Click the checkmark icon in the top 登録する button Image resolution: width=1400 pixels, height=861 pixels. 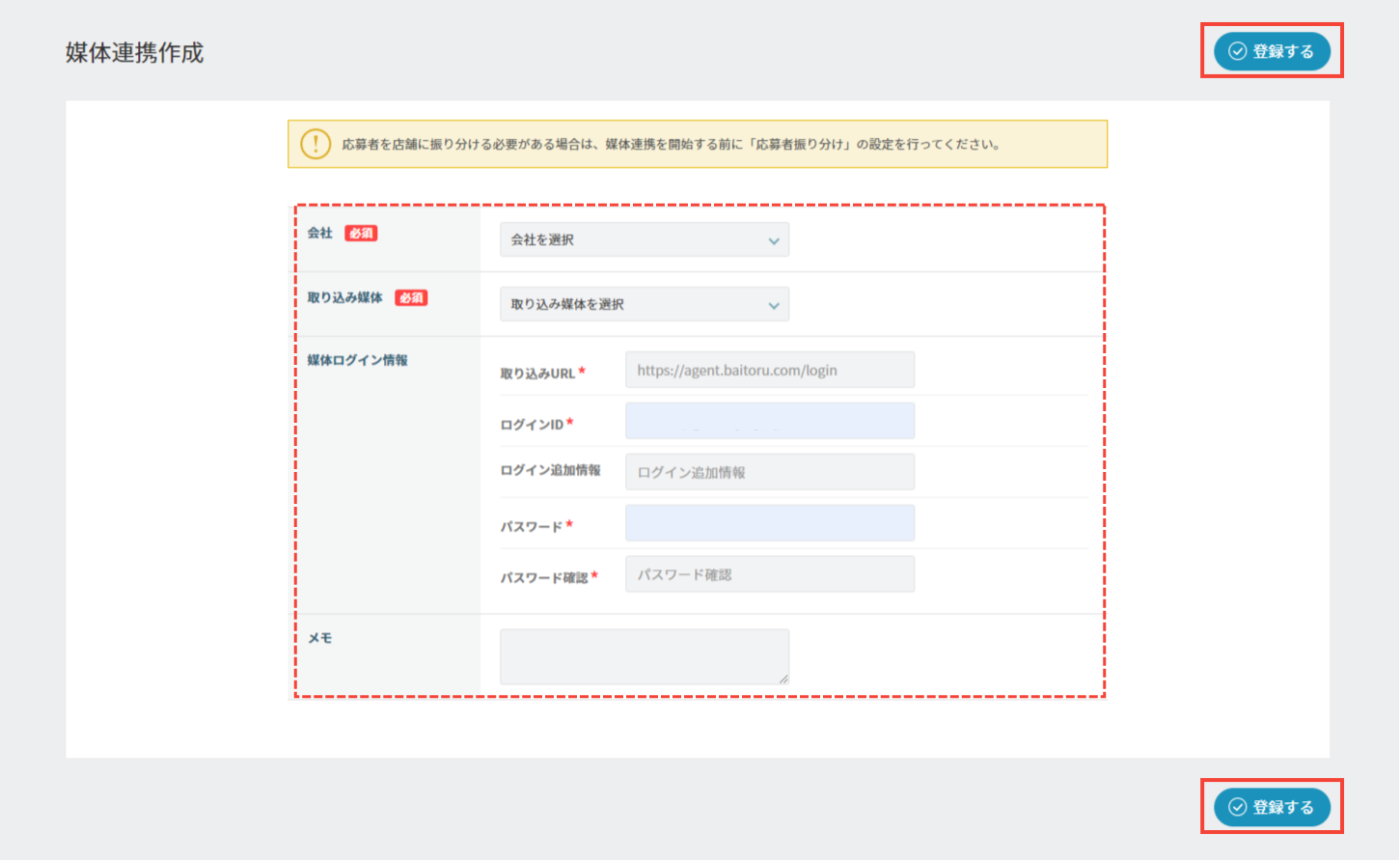[x=1237, y=51]
